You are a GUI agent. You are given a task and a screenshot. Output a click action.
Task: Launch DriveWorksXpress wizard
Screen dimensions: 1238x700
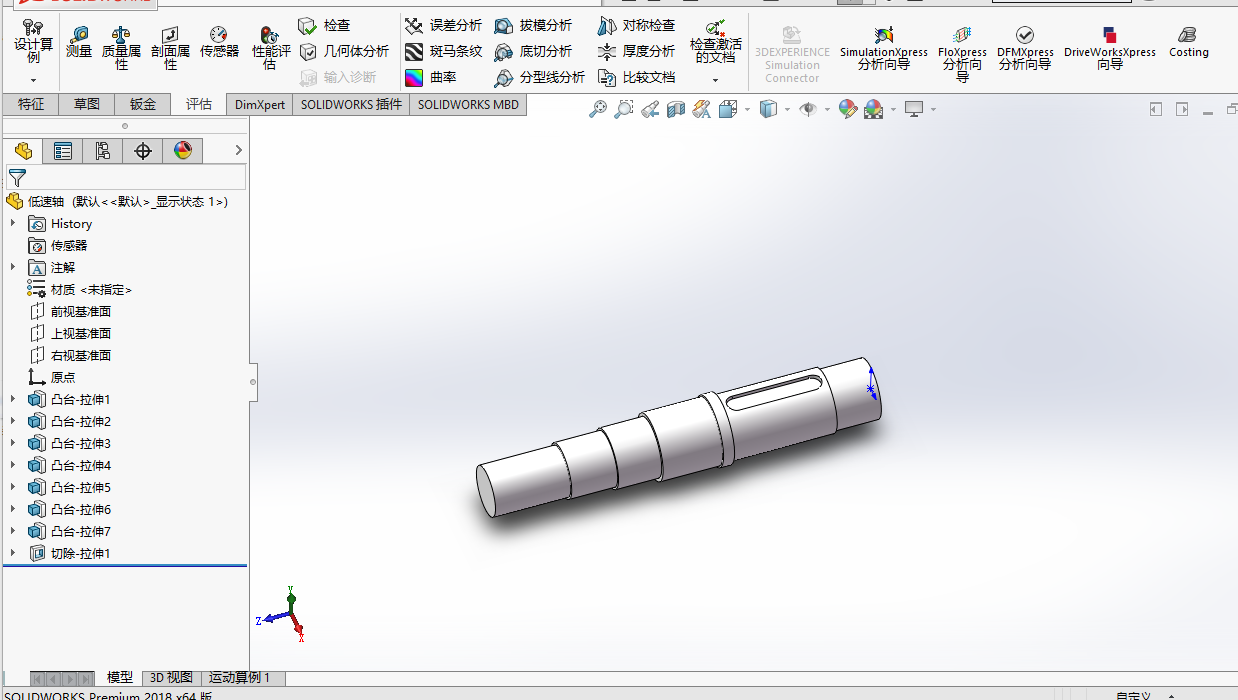(1110, 48)
